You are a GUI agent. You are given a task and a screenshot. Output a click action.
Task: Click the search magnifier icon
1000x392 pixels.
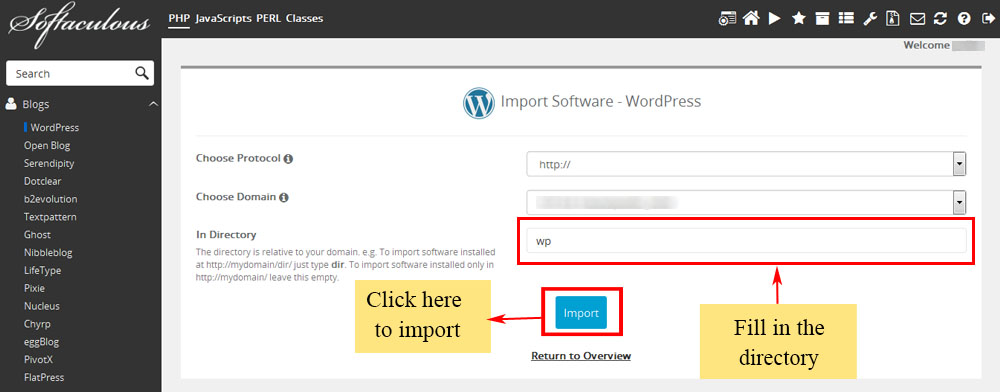point(142,73)
